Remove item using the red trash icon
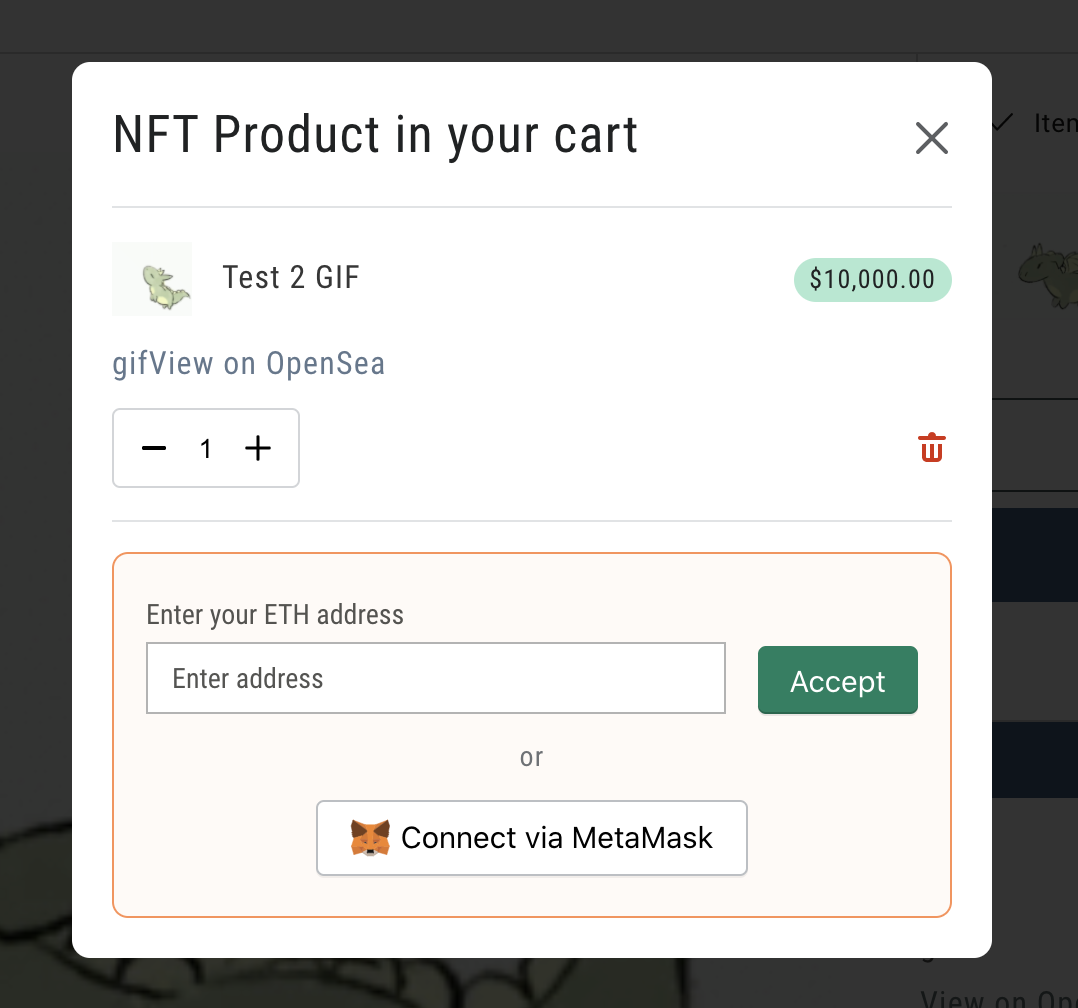1078x1008 pixels. click(x=931, y=448)
